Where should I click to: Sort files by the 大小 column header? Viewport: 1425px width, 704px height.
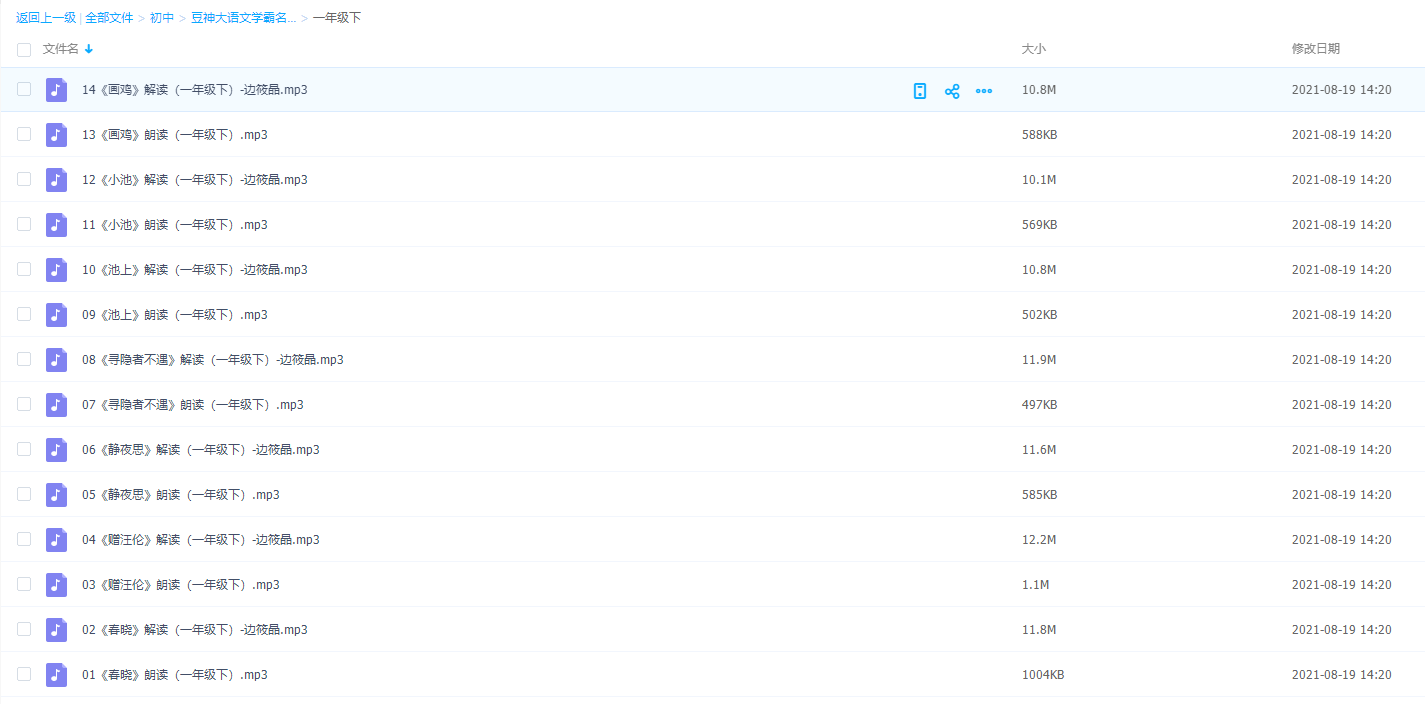point(1033,49)
